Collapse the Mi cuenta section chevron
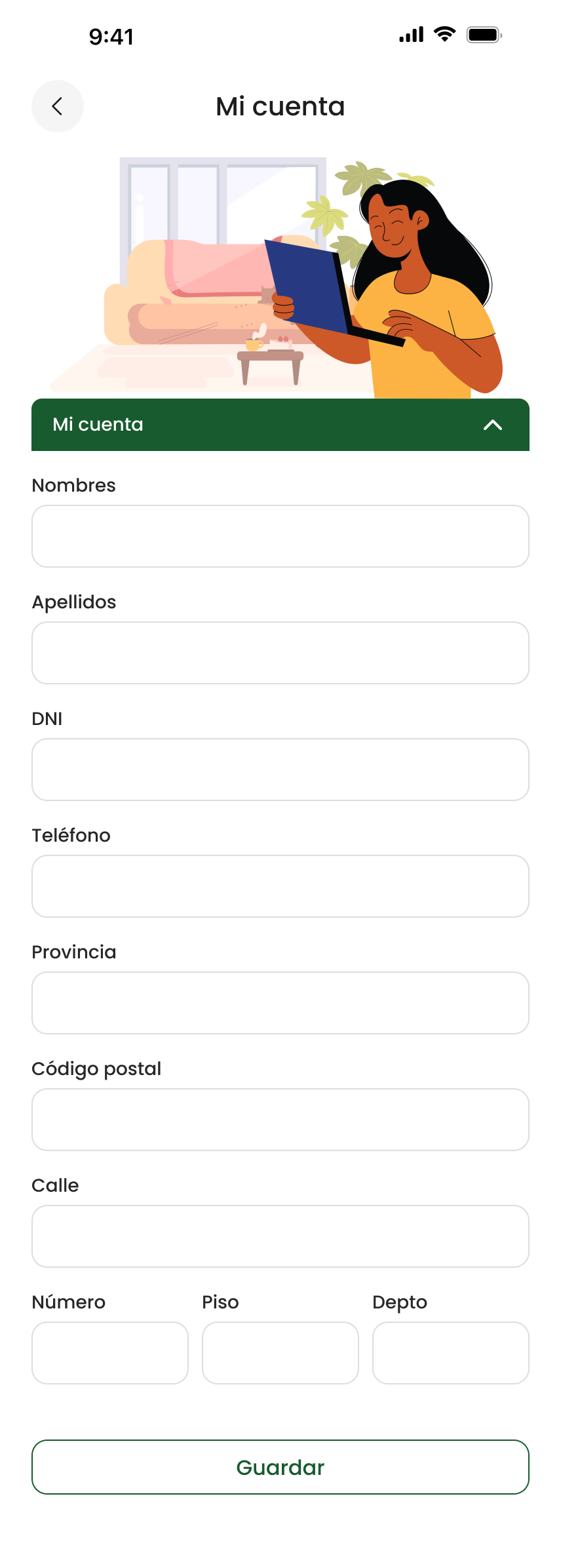561x1568 pixels. pos(493,425)
